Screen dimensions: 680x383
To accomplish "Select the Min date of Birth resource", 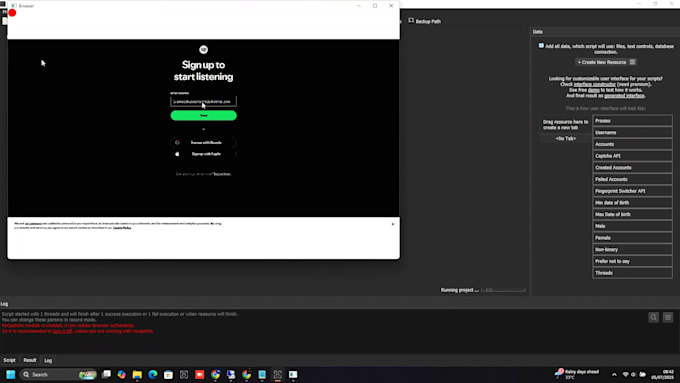I will point(632,203).
